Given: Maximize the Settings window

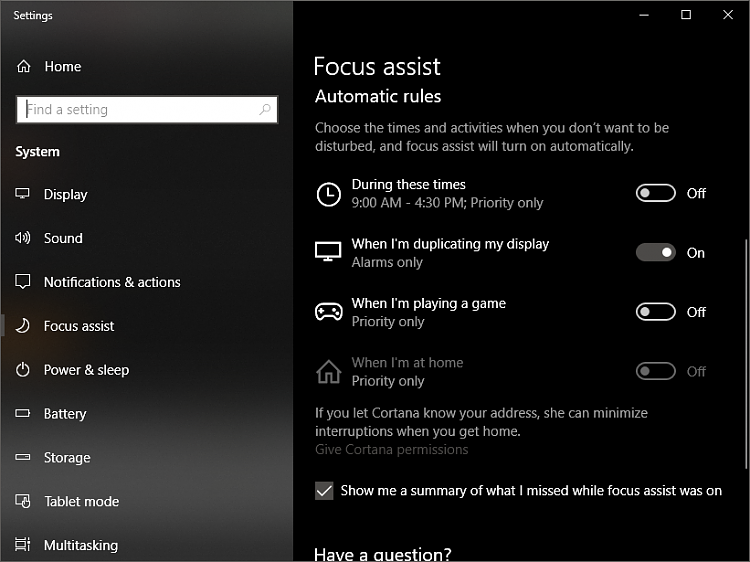Looking at the screenshot, I should (x=686, y=15).
